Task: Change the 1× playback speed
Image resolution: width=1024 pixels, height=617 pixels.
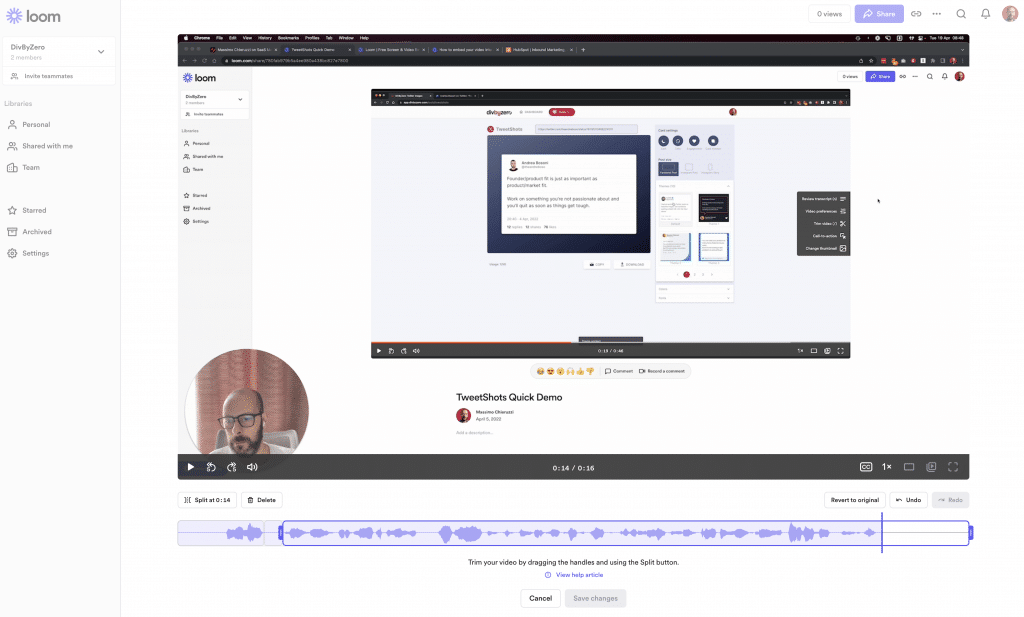Action: 887,467
